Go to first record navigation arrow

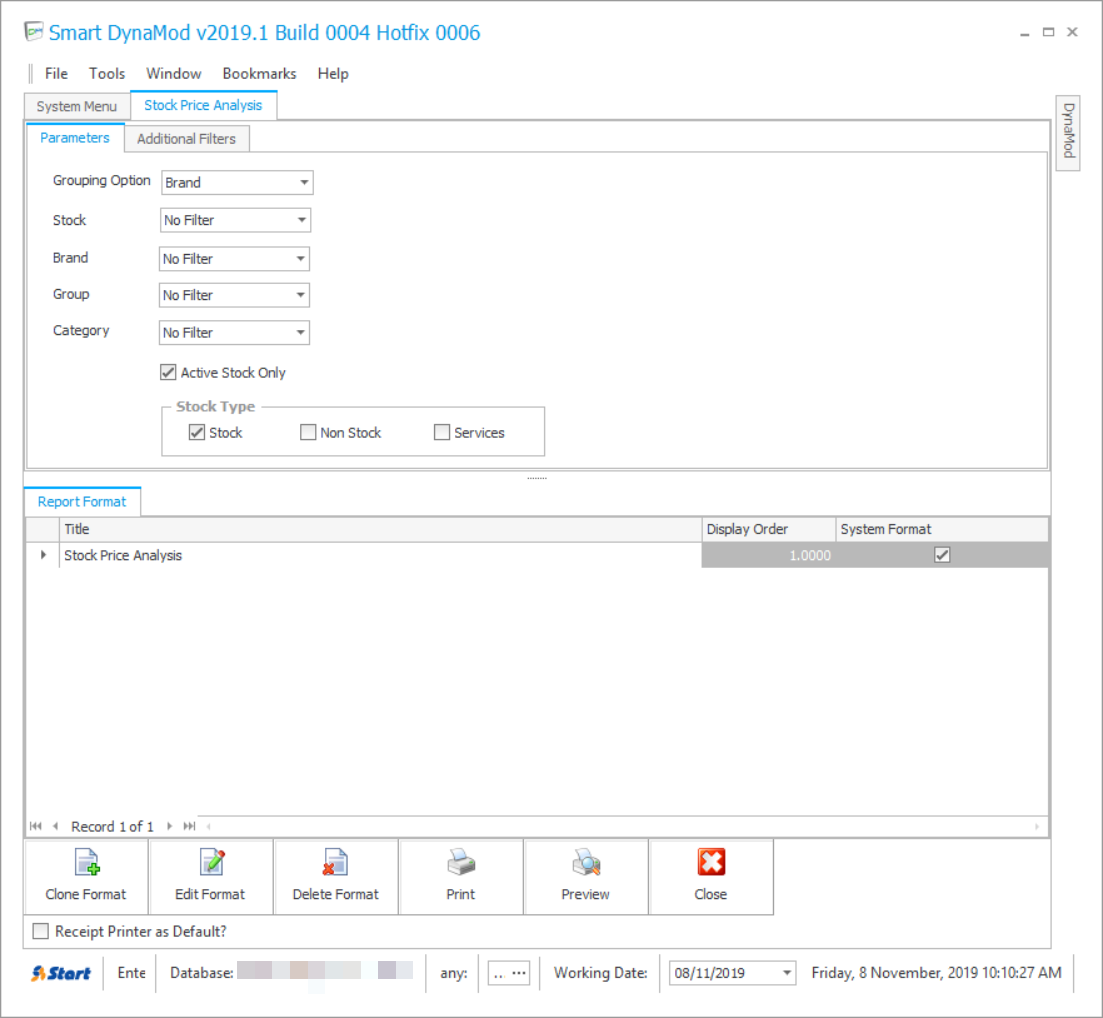pyautogui.click(x=36, y=826)
